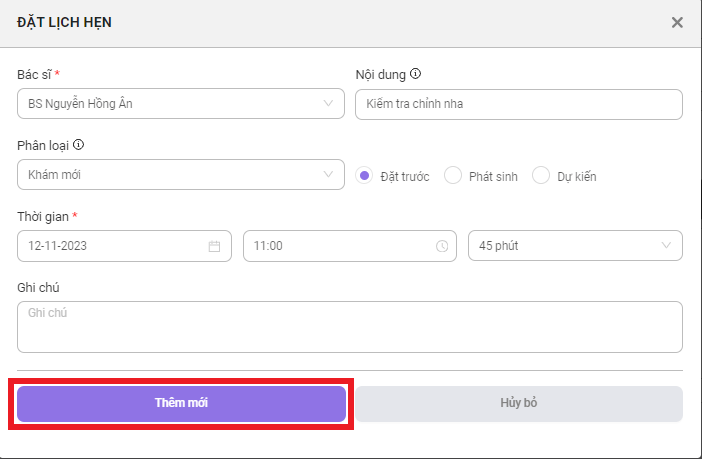Click the info icon beside Phân loại
Screen dimensions: 702x459
coord(78,145)
